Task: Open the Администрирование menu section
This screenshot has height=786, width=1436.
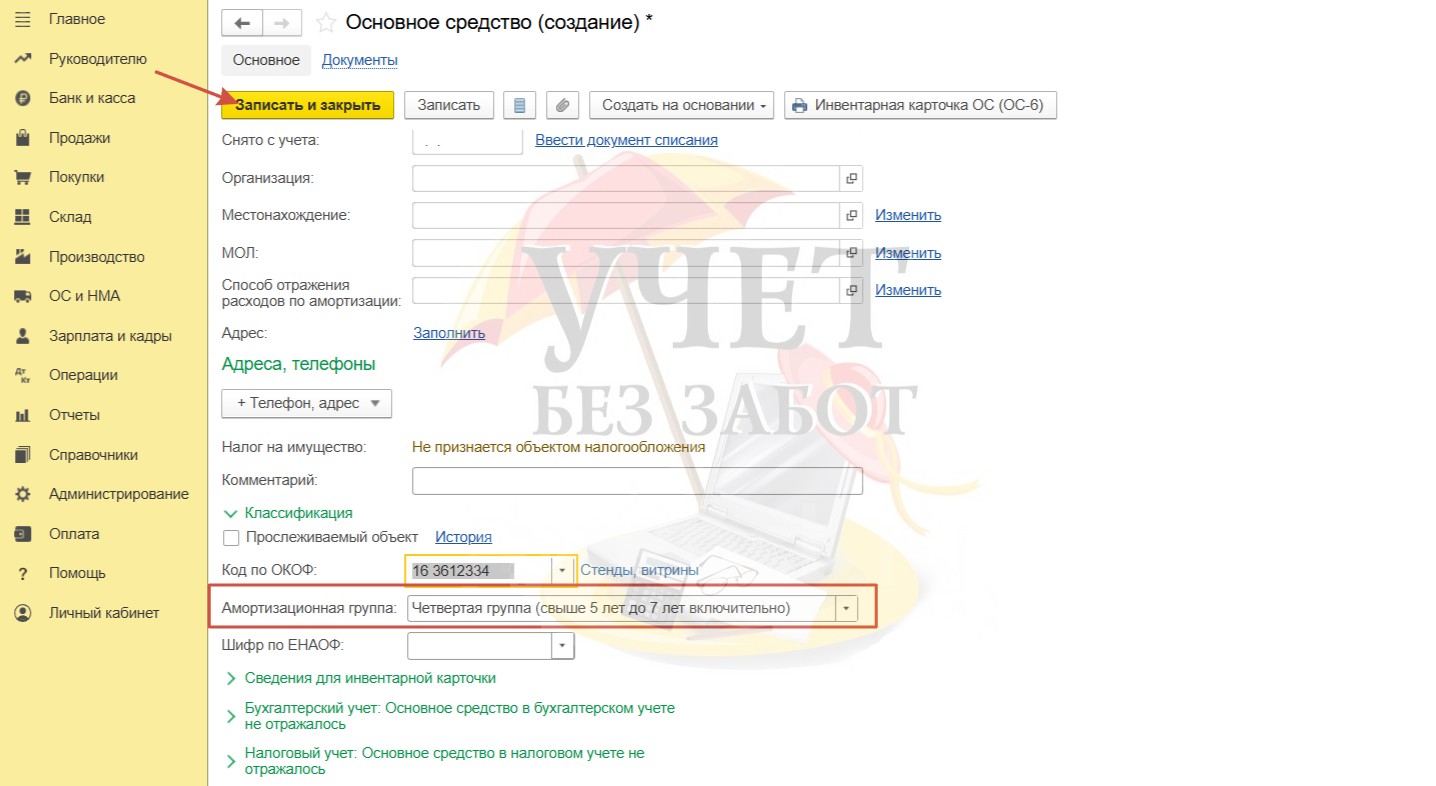Action: [119, 494]
